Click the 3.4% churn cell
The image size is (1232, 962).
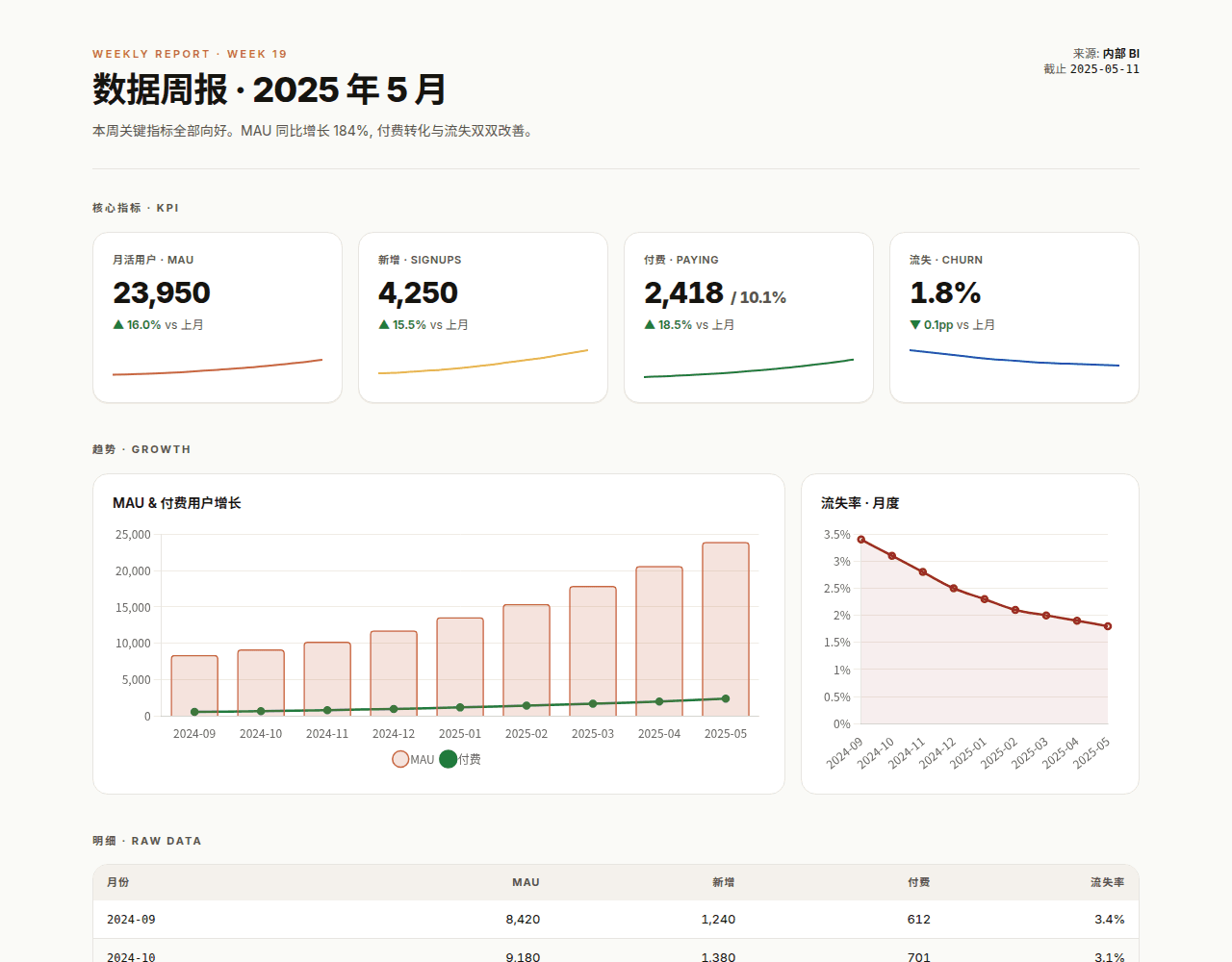(x=1110, y=920)
